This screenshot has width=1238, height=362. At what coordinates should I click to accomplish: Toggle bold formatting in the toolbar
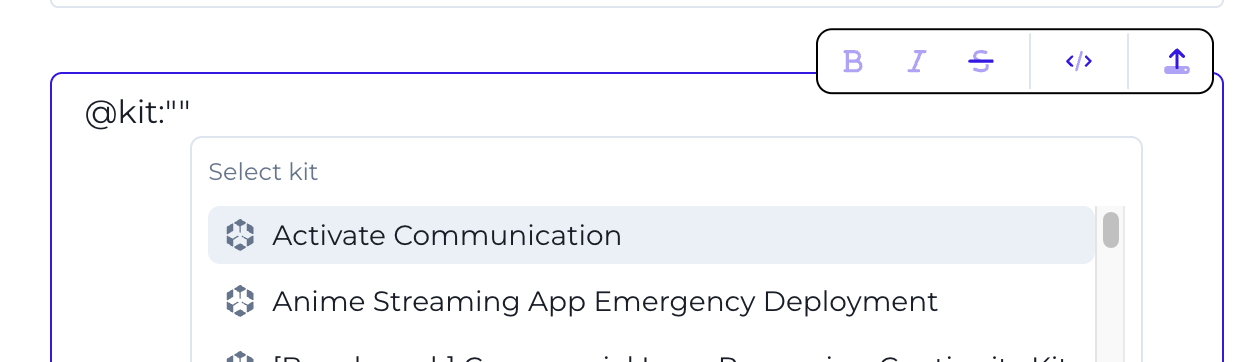tap(852, 62)
